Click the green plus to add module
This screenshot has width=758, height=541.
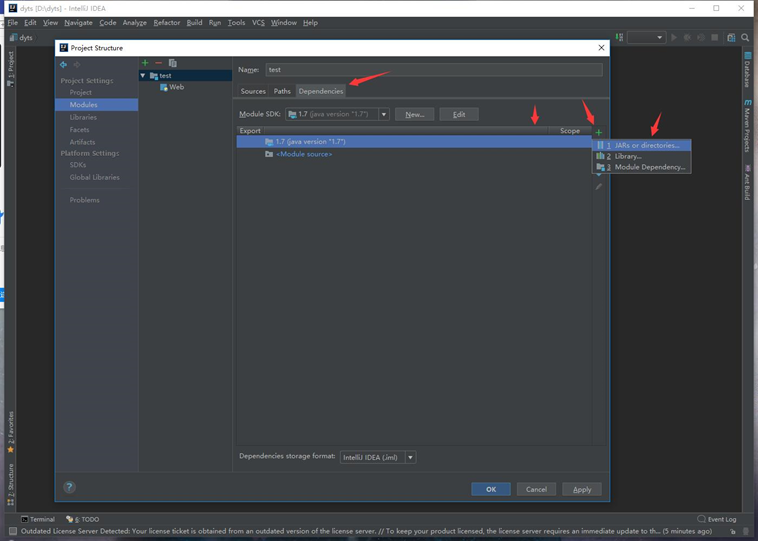[x=145, y=63]
